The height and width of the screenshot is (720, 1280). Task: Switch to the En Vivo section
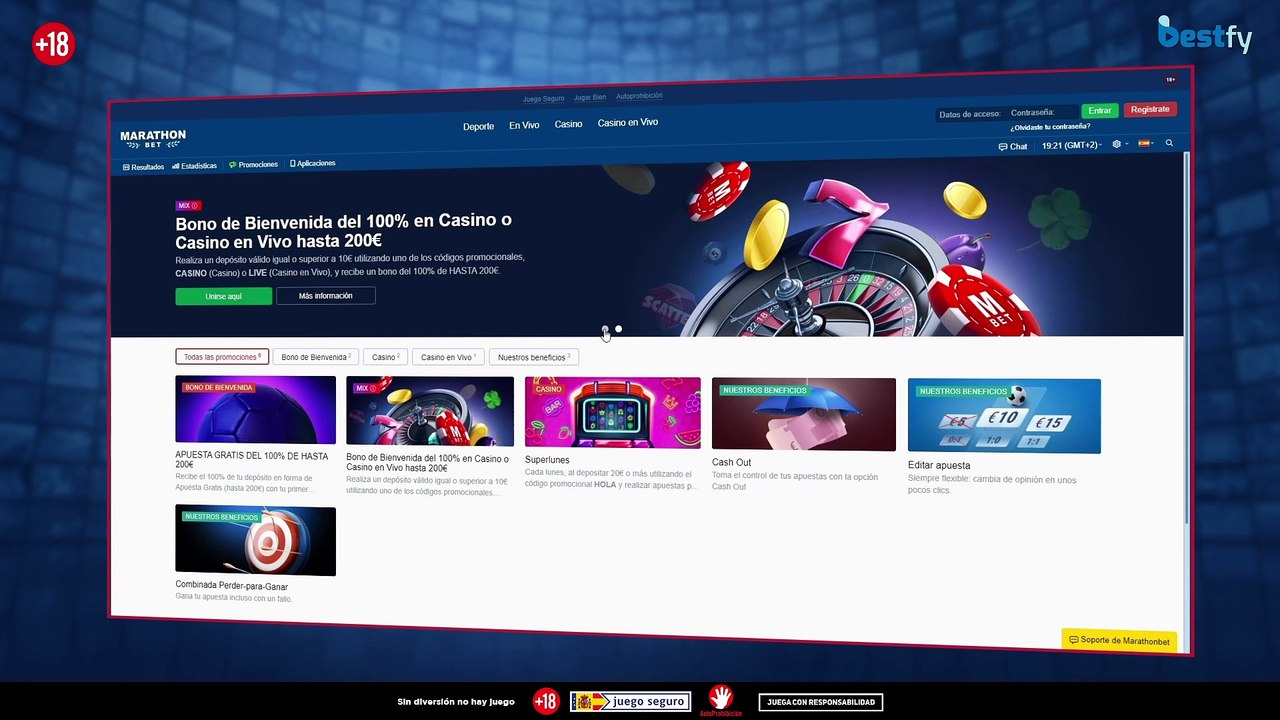[524, 125]
